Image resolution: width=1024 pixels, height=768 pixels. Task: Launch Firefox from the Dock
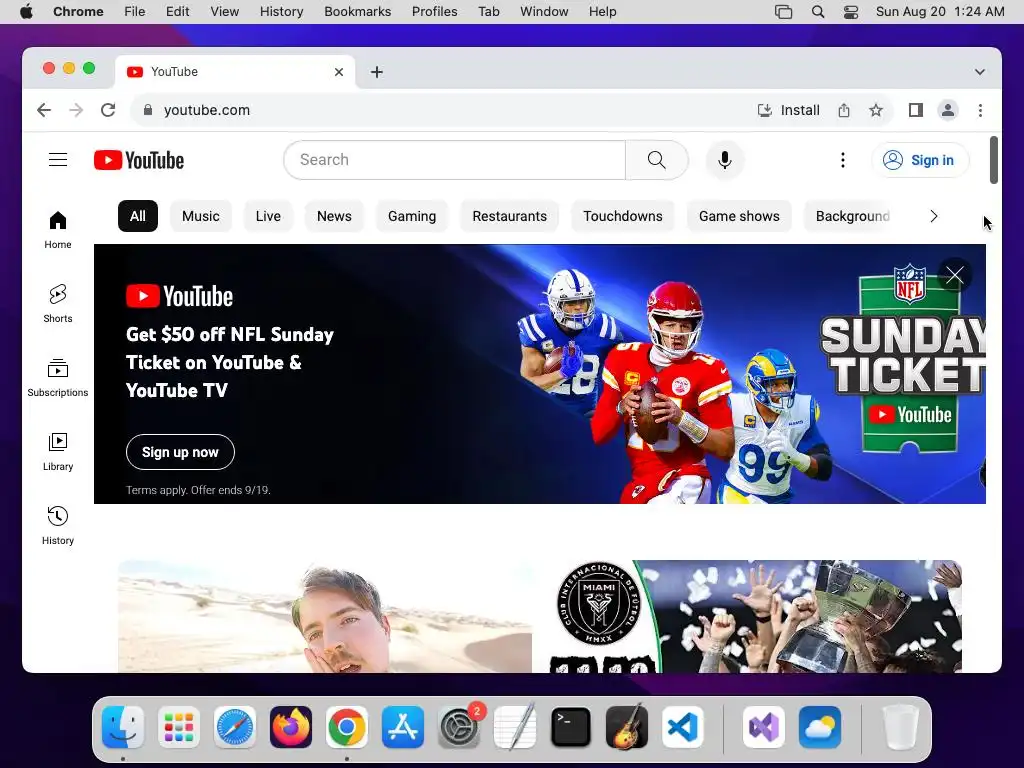(x=291, y=727)
